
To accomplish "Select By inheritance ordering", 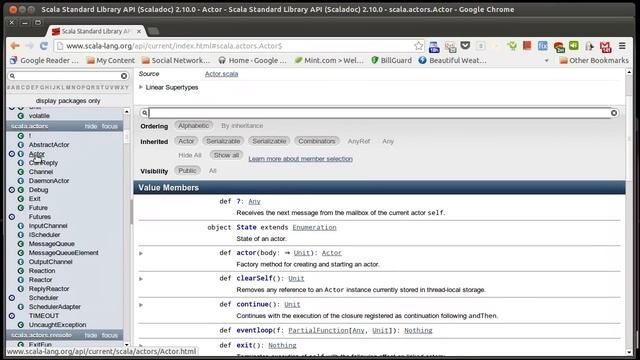I will point(242,126).
